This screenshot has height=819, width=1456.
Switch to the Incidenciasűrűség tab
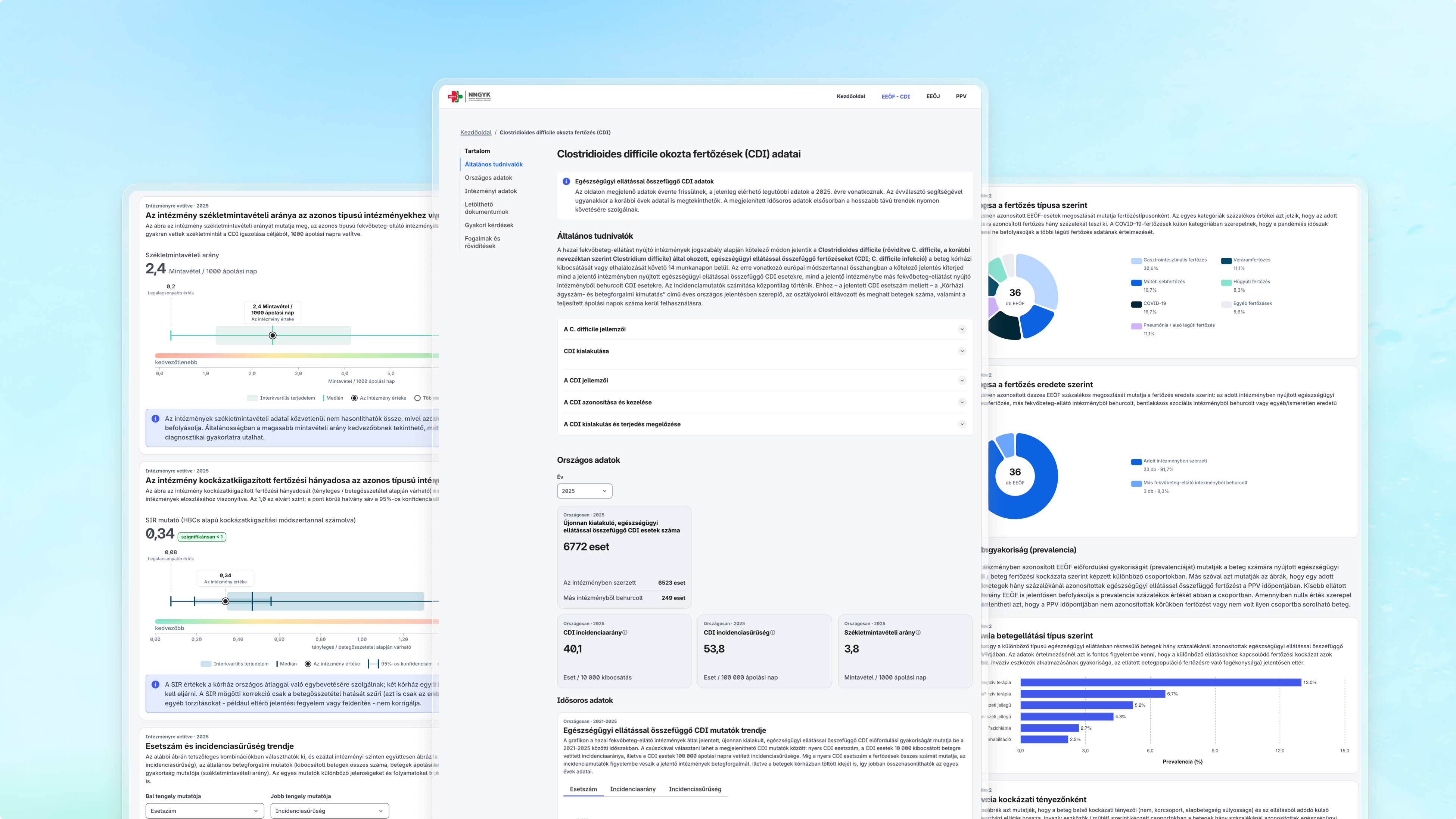[x=695, y=789]
